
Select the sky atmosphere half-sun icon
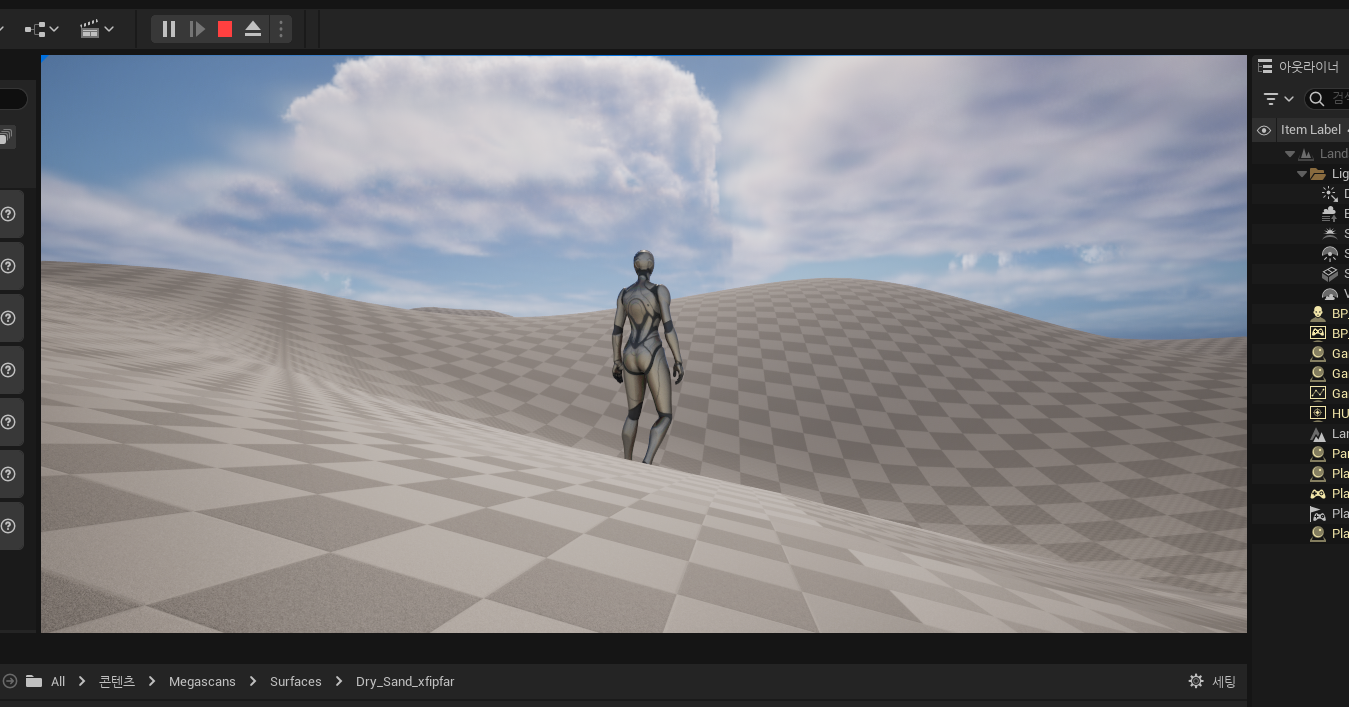(1329, 234)
